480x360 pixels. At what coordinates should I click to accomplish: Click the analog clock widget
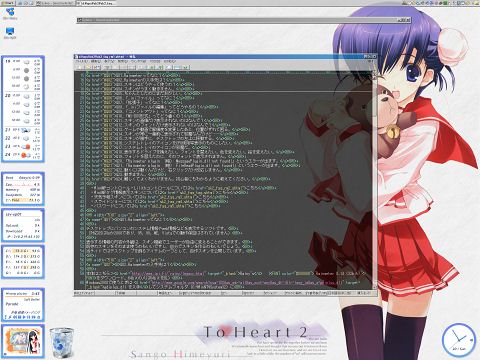click(x=459, y=340)
